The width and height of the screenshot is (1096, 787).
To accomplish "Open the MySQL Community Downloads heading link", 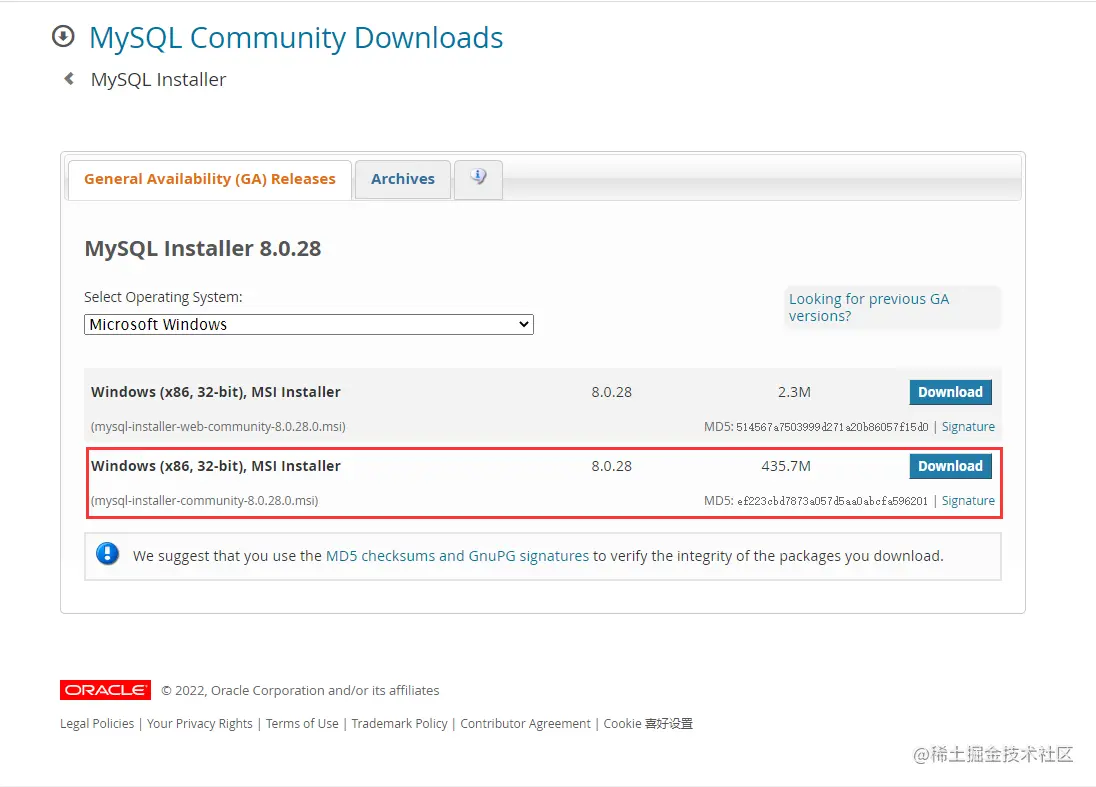I will (296, 38).
